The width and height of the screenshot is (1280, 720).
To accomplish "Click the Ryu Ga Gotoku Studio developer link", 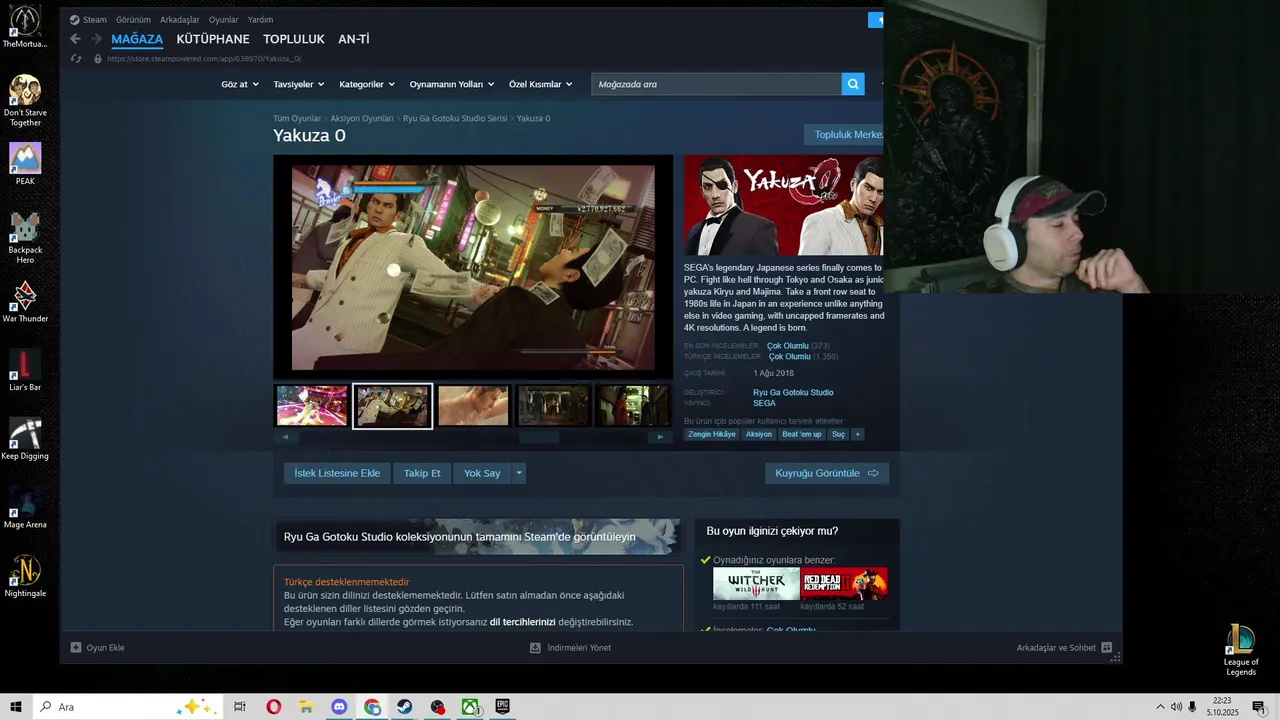I will (x=793, y=392).
